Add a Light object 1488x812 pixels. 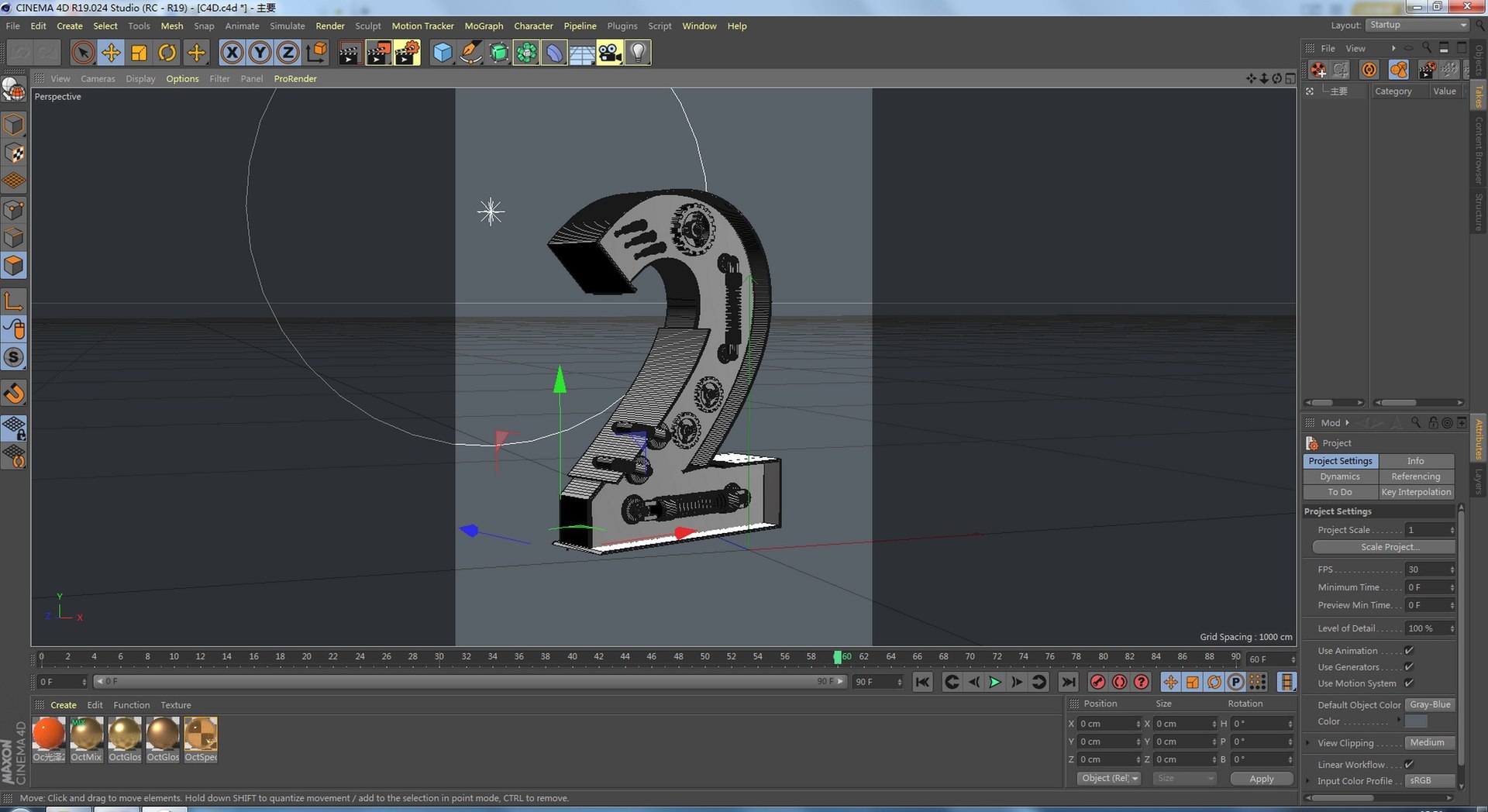[638, 53]
